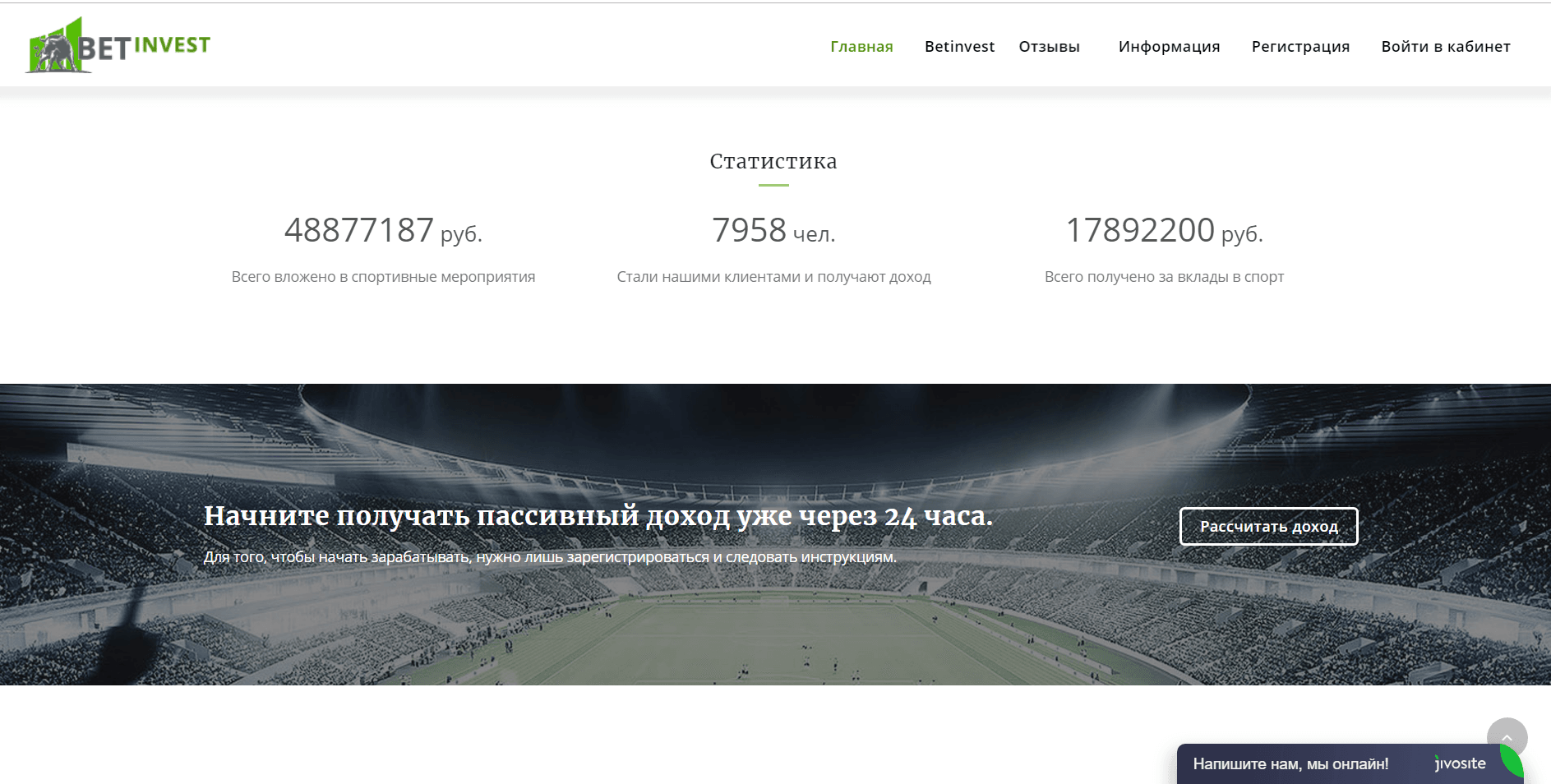
Task: Click the Статистика section heading
Action: pyautogui.click(x=773, y=161)
